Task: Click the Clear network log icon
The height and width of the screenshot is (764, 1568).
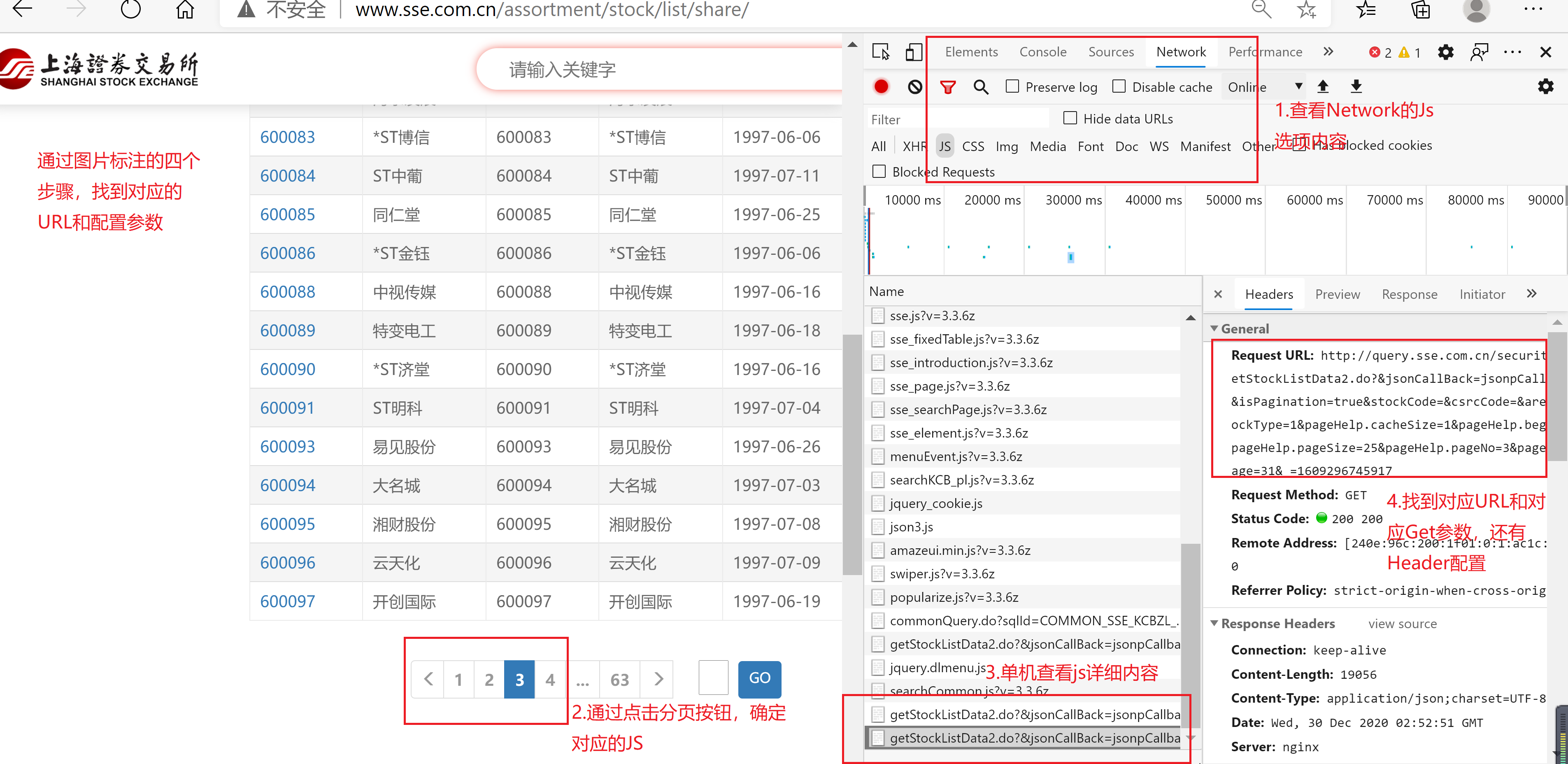Action: 914,89
